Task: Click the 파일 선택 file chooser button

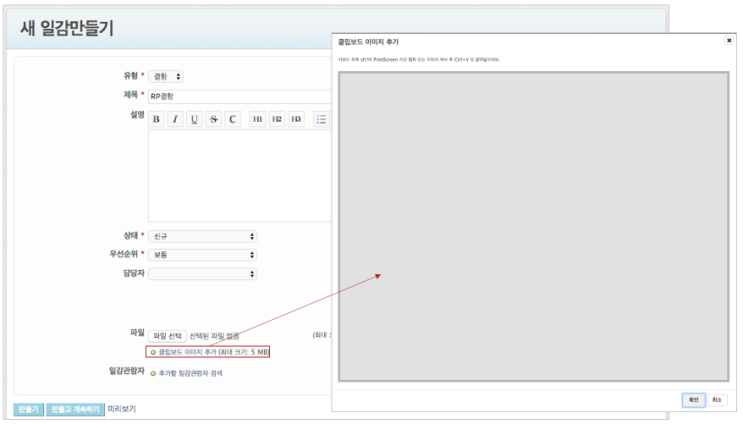Action: click(167, 336)
